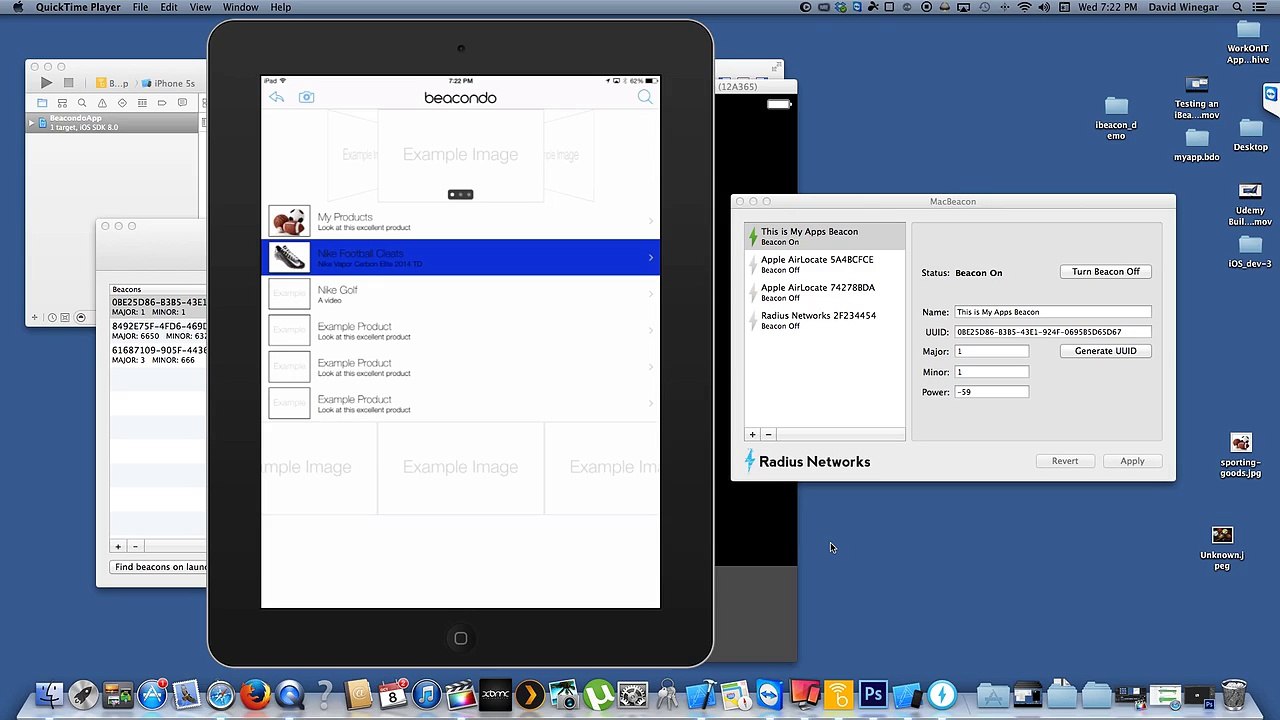This screenshot has height=720, width=1280.
Task: Click the Power value field in MacBeacon
Action: (x=991, y=392)
